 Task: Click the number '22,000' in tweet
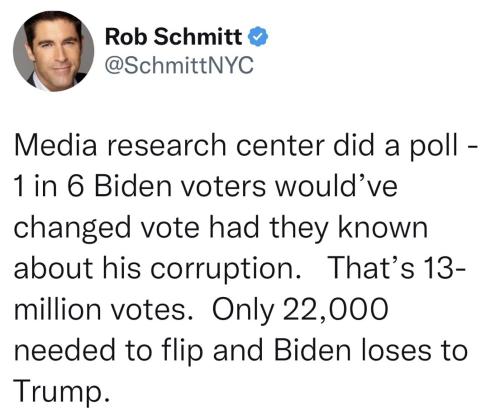click(335, 310)
